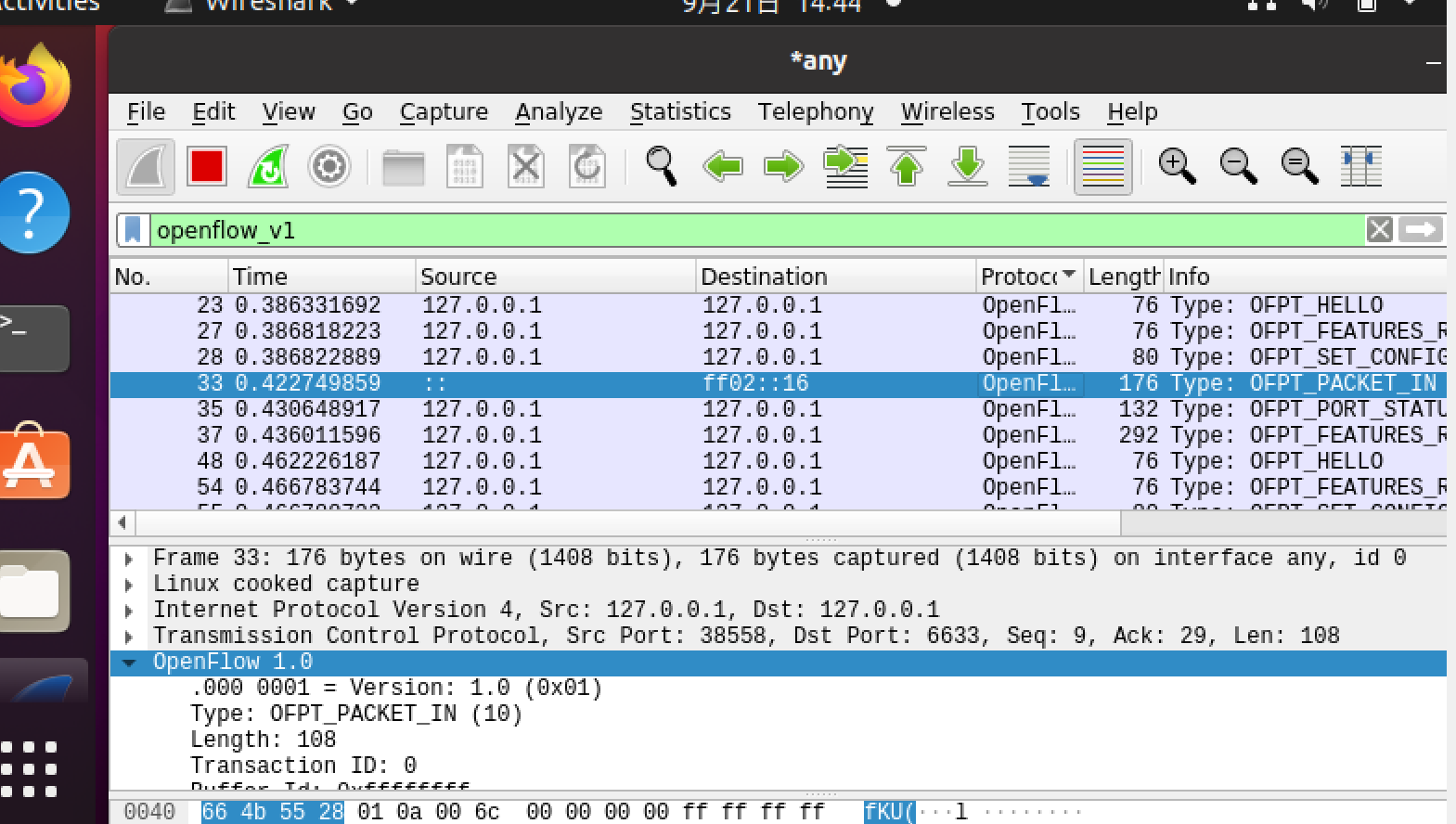Sort packets by Destination column
1456x824 pixels.
point(836,277)
